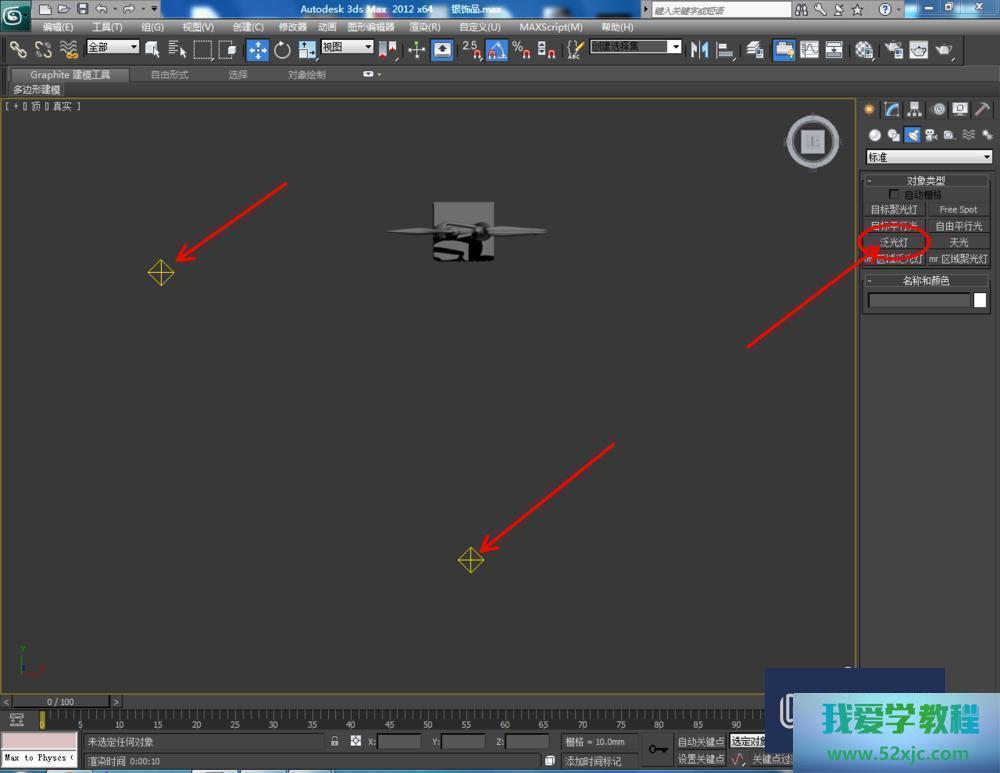1000x773 pixels.
Task: Activate the Rotate tool
Action: pyautogui.click(x=282, y=49)
